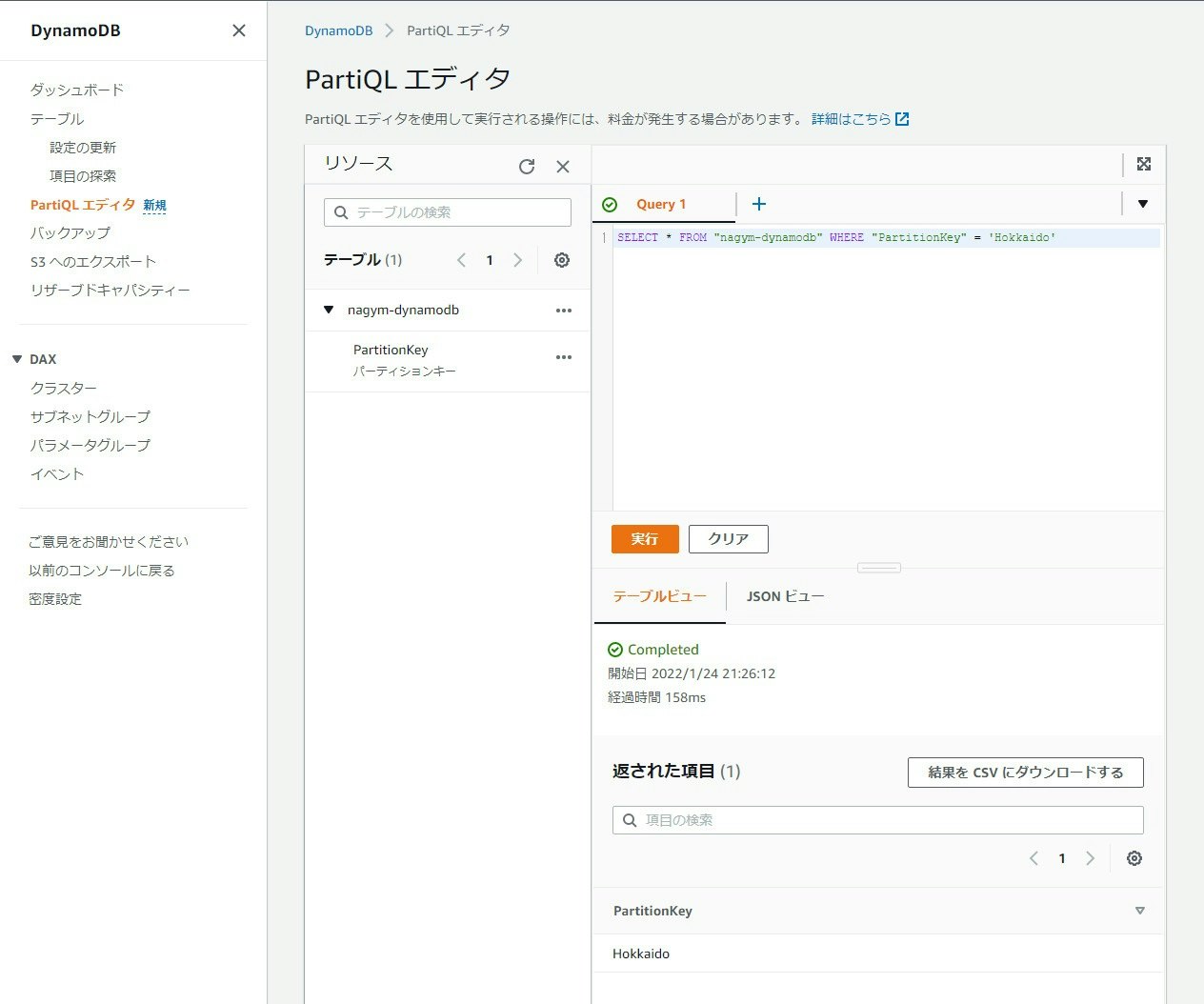Open サブネットグループ under DAX

click(x=90, y=416)
